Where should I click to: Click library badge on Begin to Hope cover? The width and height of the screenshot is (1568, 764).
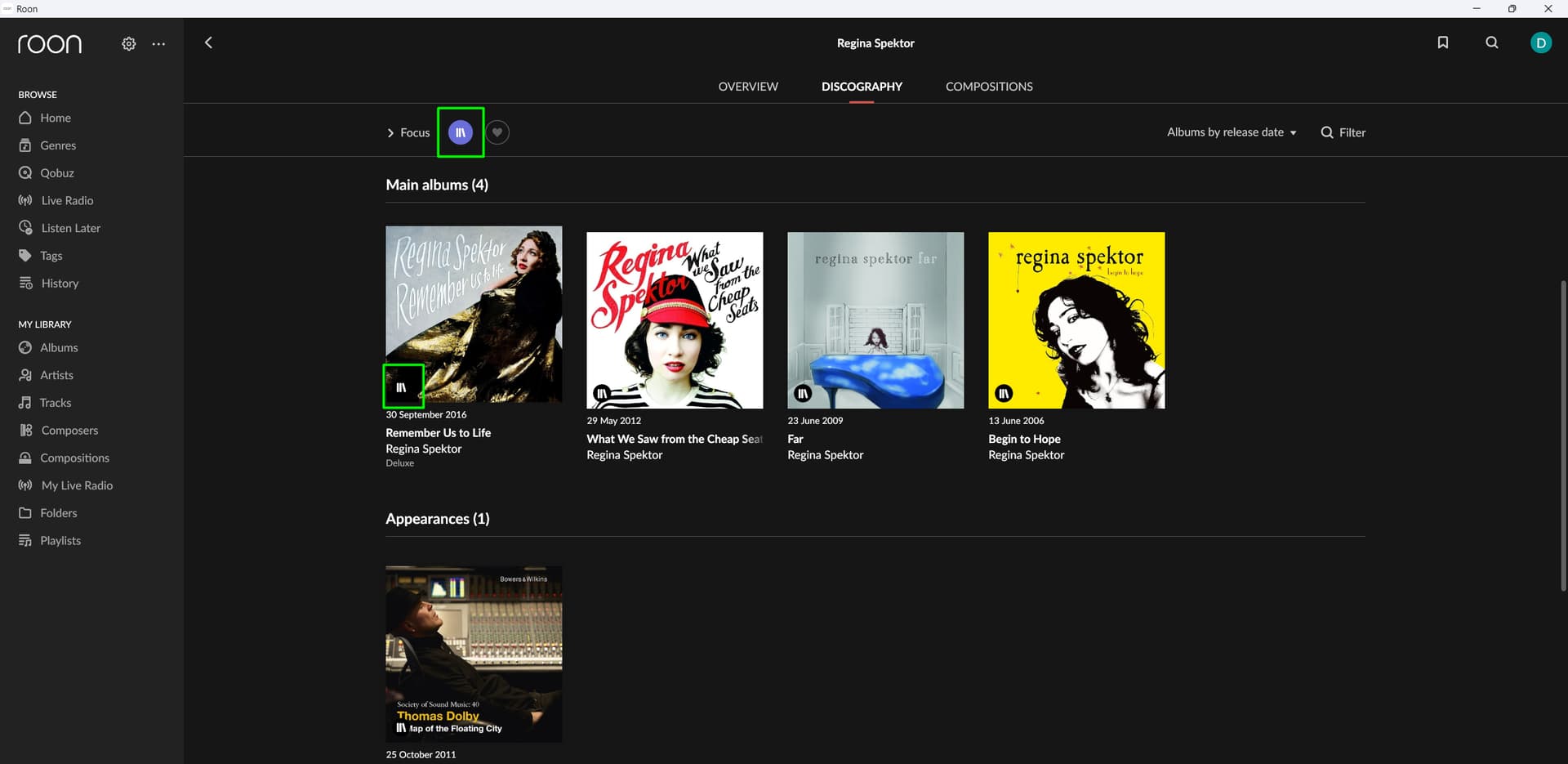(1004, 394)
